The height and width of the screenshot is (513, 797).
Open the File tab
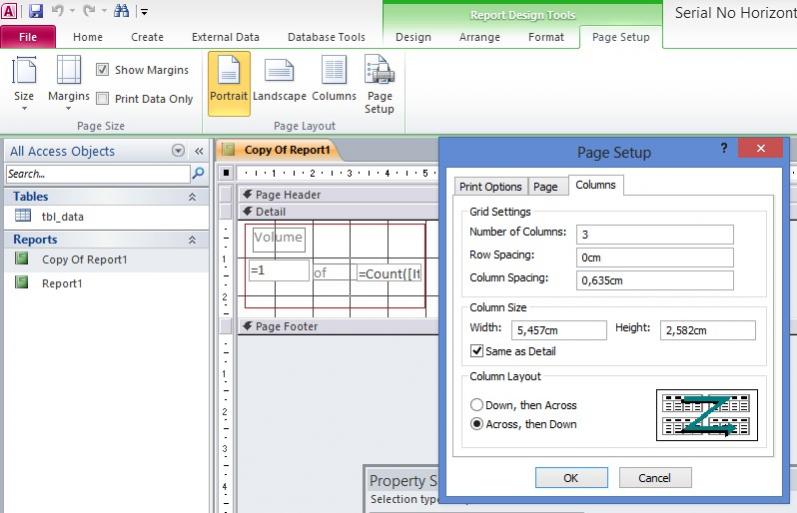28,37
